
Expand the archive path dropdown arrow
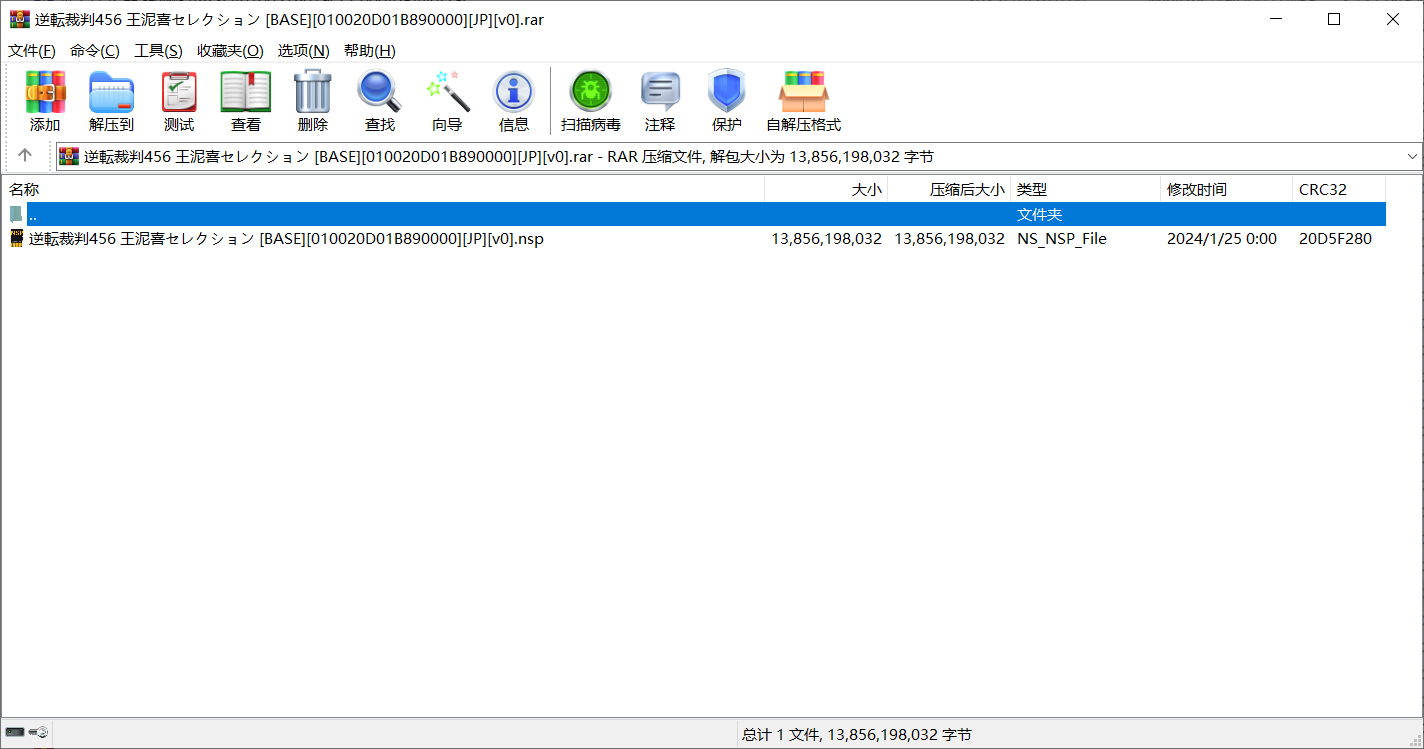click(x=1412, y=156)
